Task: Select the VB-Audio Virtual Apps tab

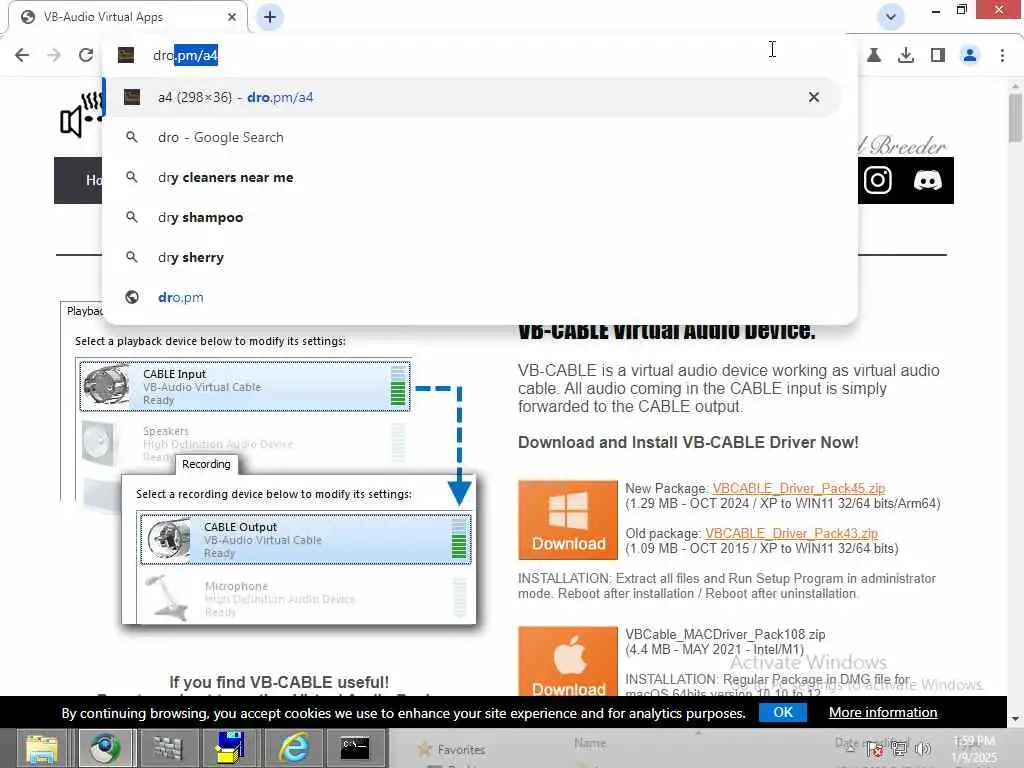Action: tap(127, 17)
